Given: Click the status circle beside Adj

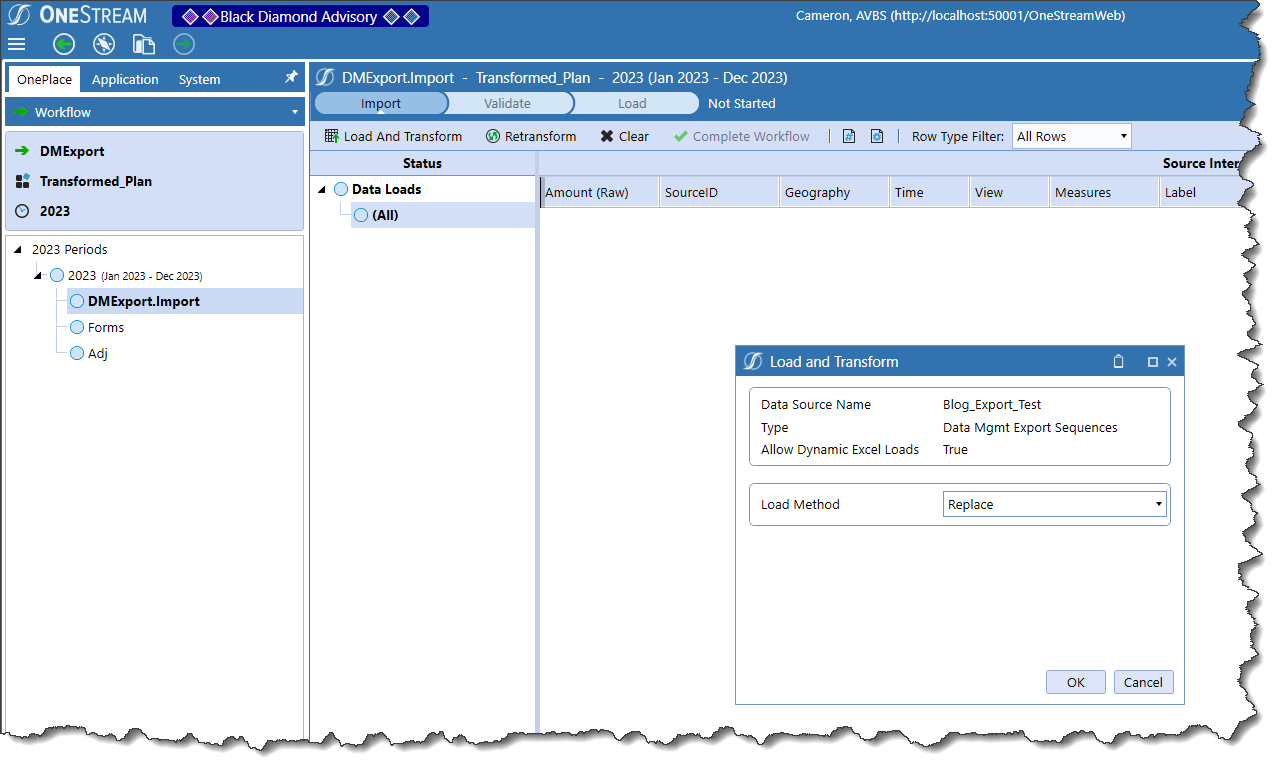Looking at the screenshot, I should 77,353.
